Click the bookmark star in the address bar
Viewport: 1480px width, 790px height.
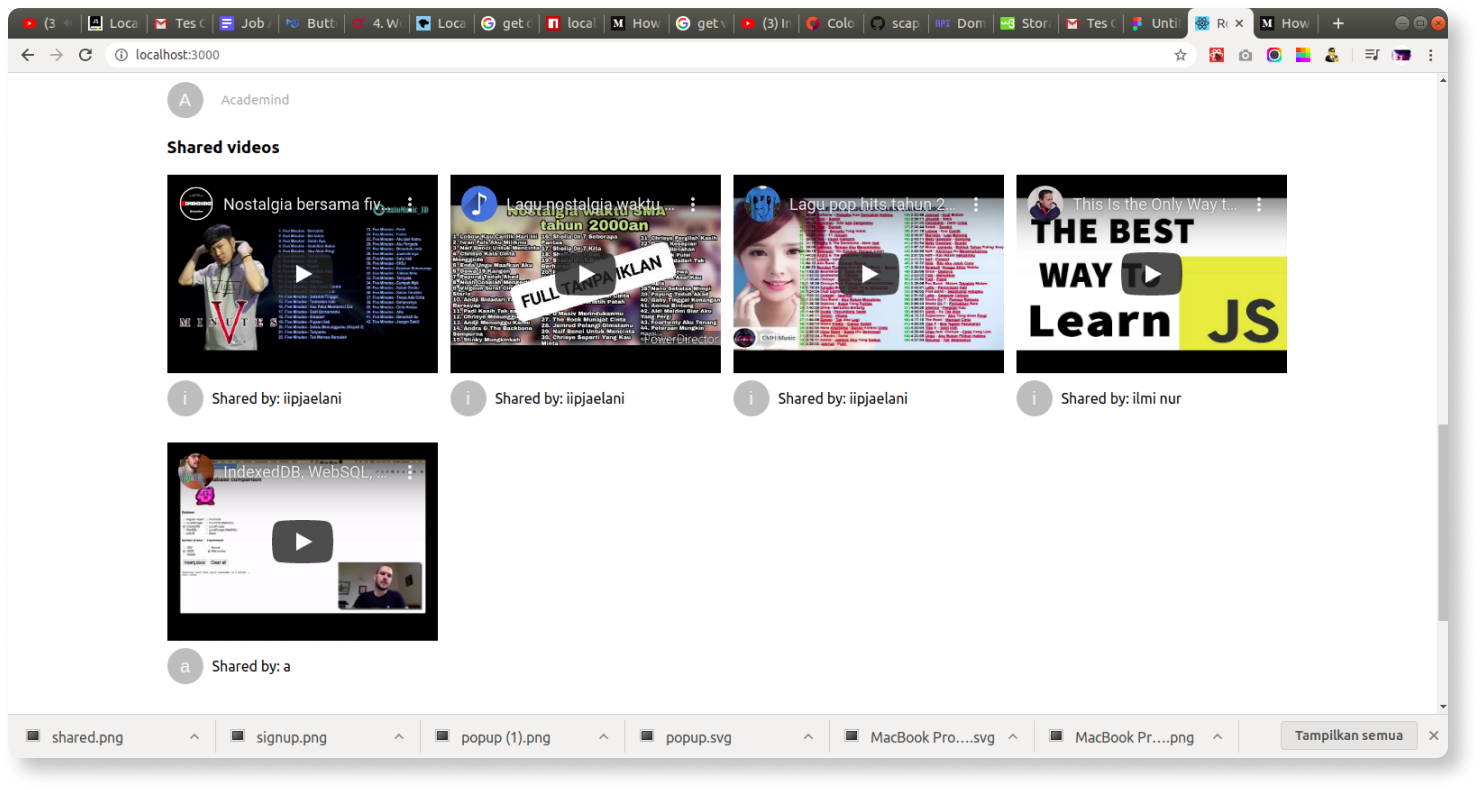pos(1180,55)
